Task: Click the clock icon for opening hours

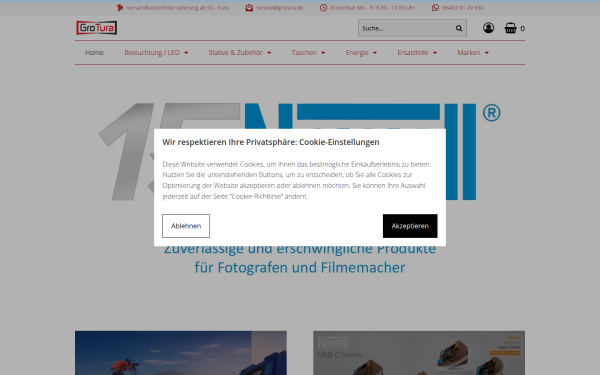Action: pos(324,8)
